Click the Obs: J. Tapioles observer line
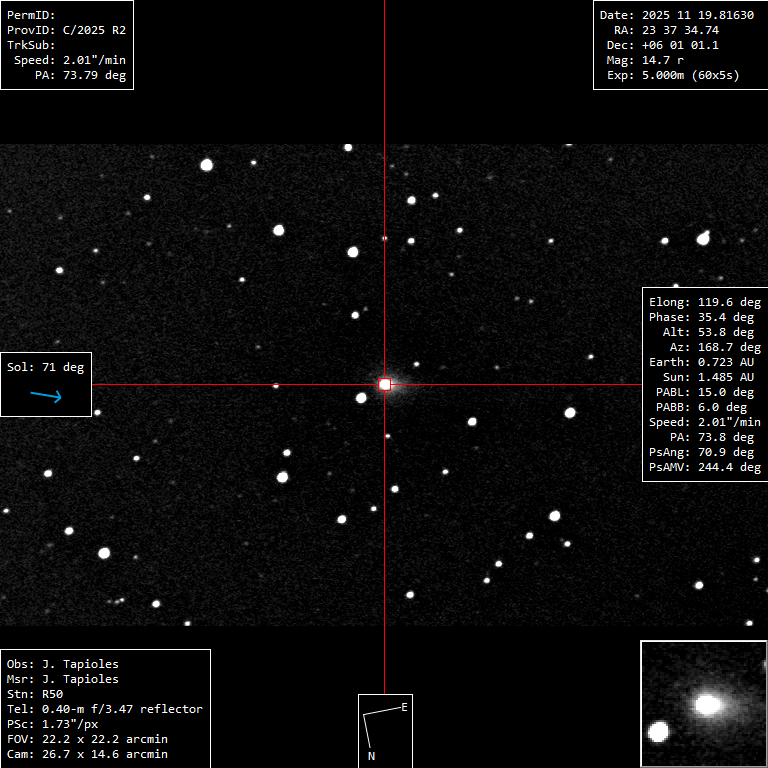 coord(63,664)
